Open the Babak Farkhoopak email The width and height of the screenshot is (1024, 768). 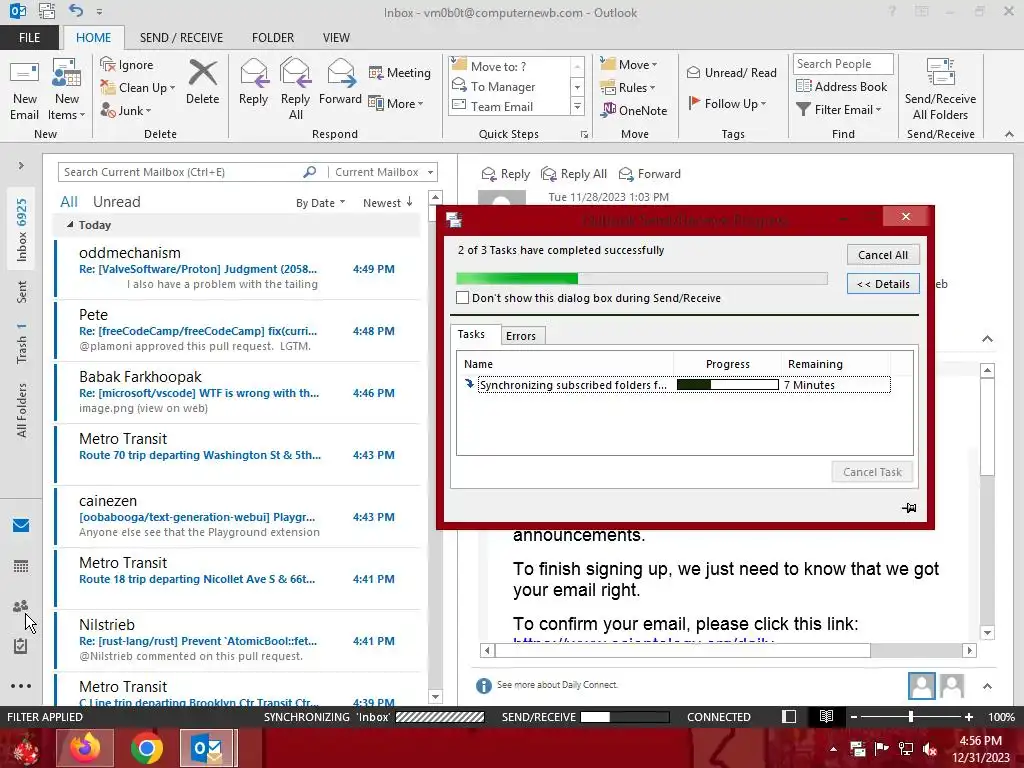tap(238, 392)
